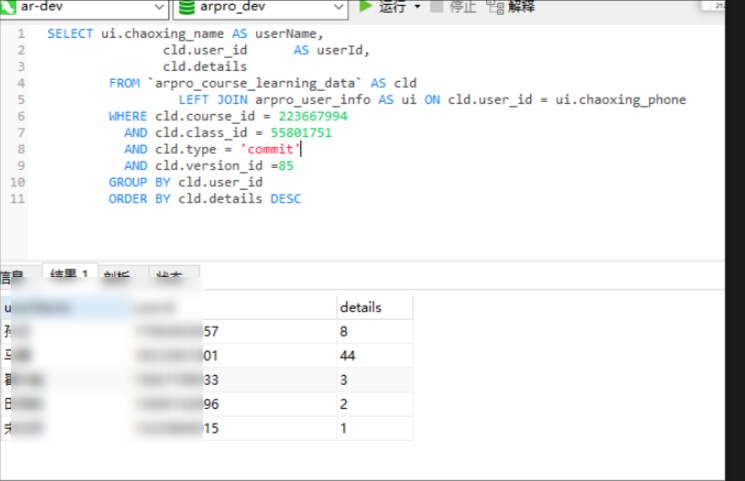Click the Stop query button
The image size is (745, 481).
point(454,7)
